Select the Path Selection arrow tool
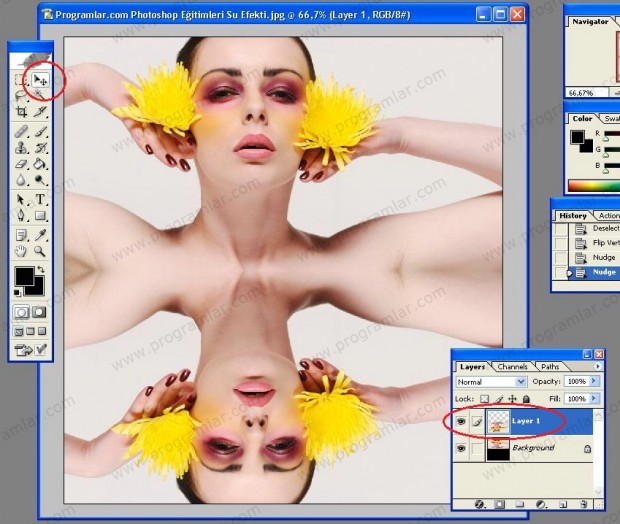620x524 pixels. point(21,199)
